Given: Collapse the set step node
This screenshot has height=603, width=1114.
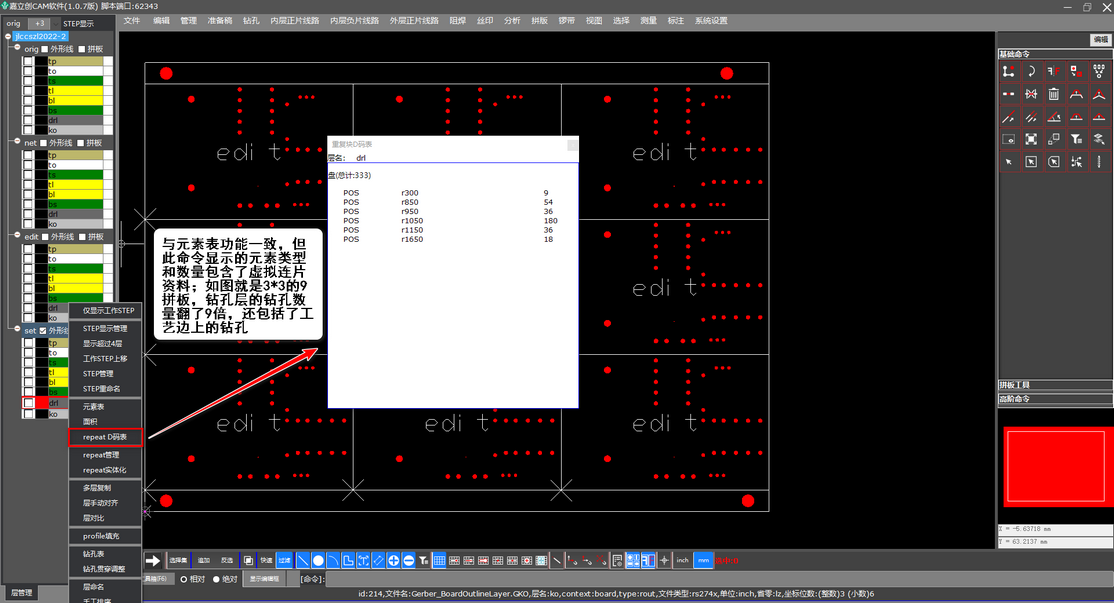Looking at the screenshot, I should pyautogui.click(x=18, y=330).
